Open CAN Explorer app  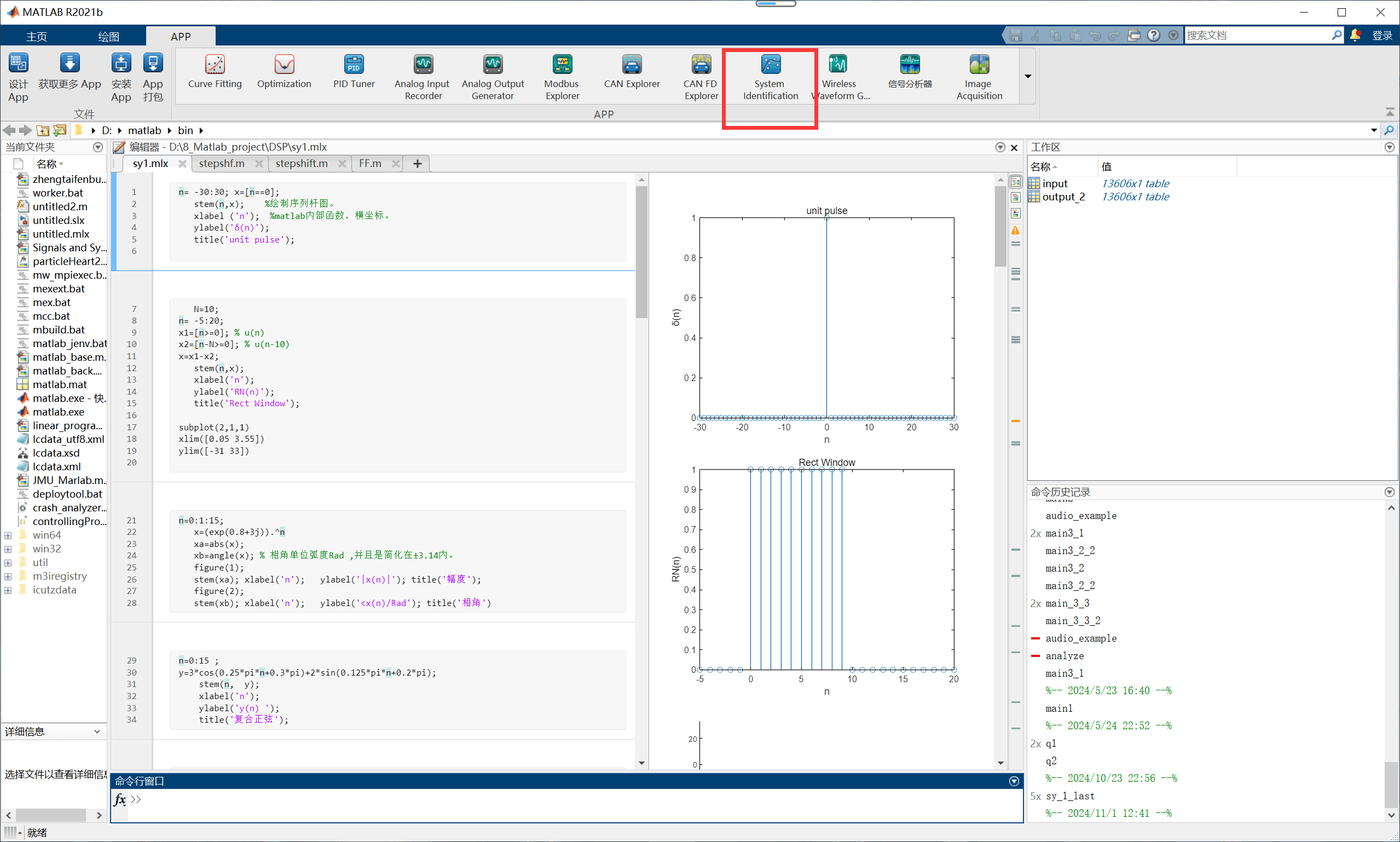(631, 73)
